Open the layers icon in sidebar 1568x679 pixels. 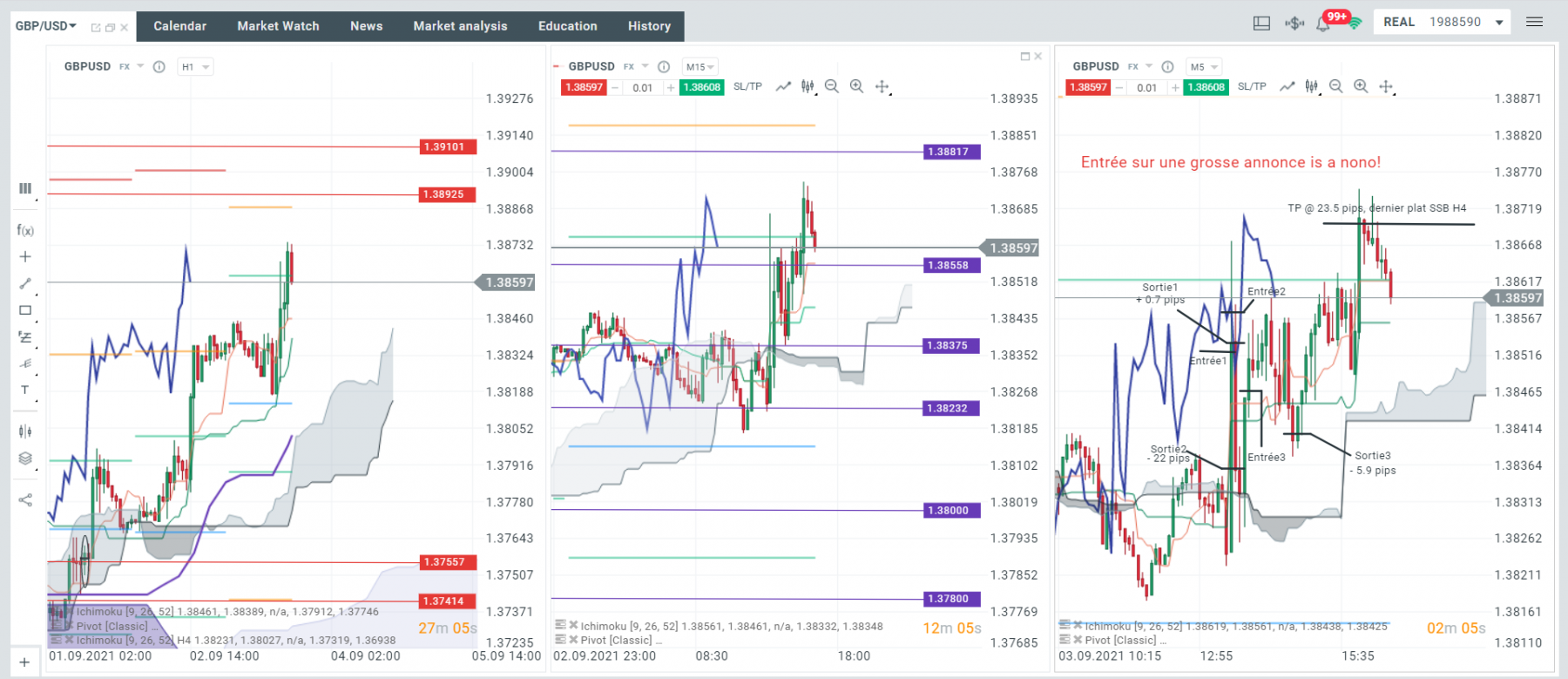click(x=25, y=458)
